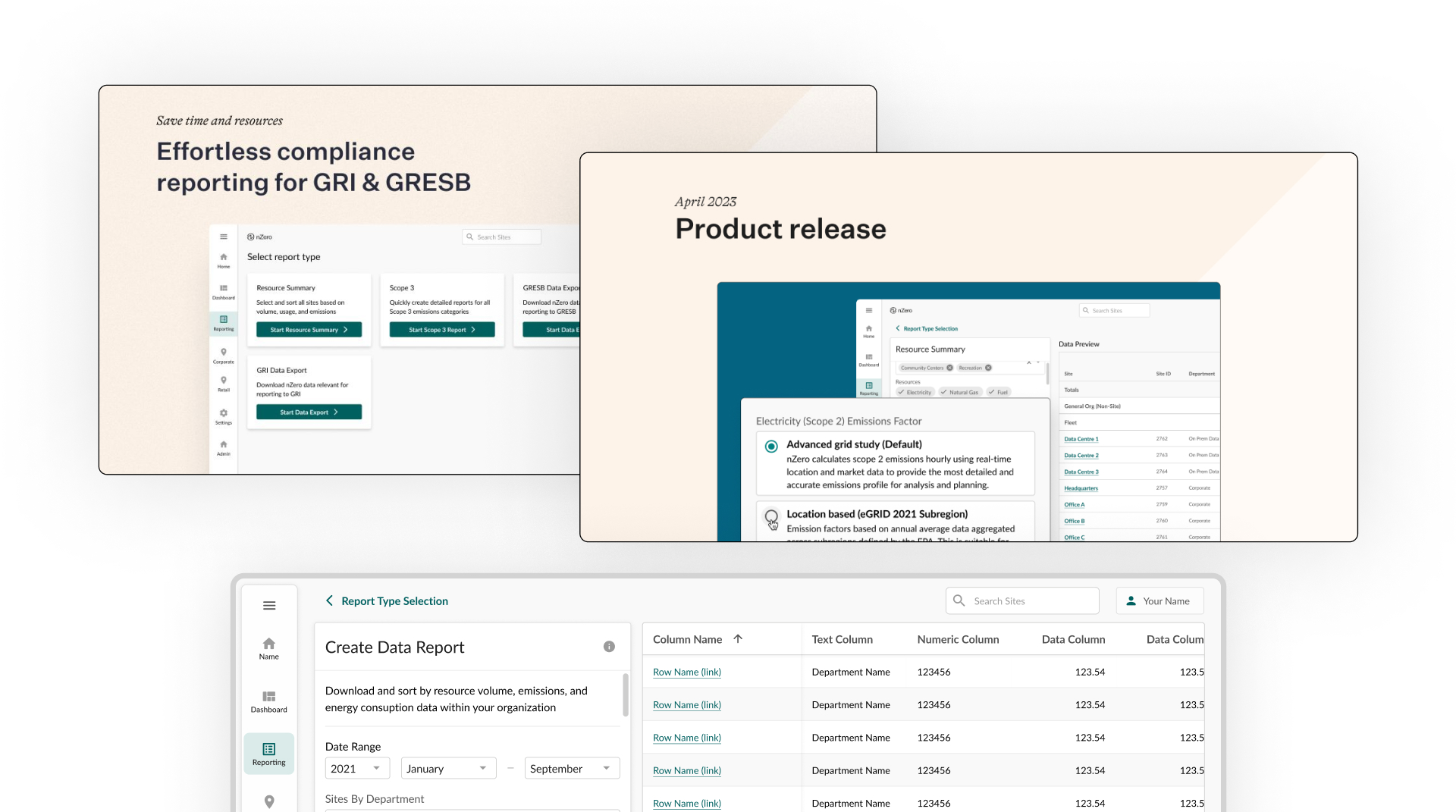
Task: Select the Location based (eGRID 2021 Subregion) option
Action: (x=770, y=513)
